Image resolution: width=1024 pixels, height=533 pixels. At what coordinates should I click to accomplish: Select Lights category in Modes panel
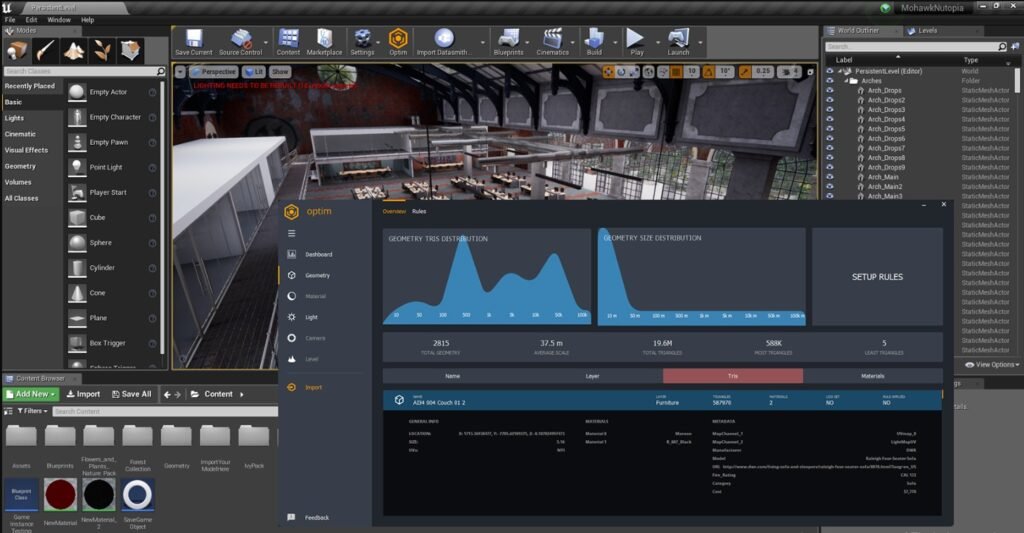(14, 118)
